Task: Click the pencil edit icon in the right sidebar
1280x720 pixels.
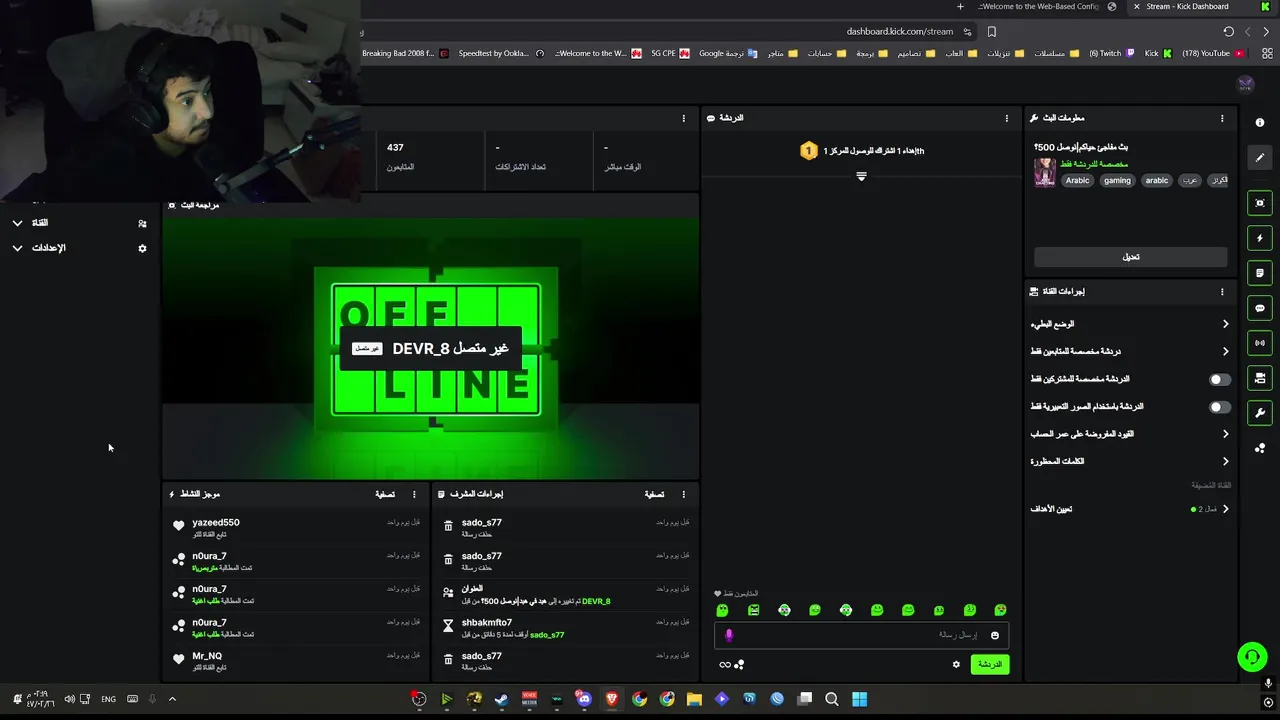Action: [x=1260, y=157]
